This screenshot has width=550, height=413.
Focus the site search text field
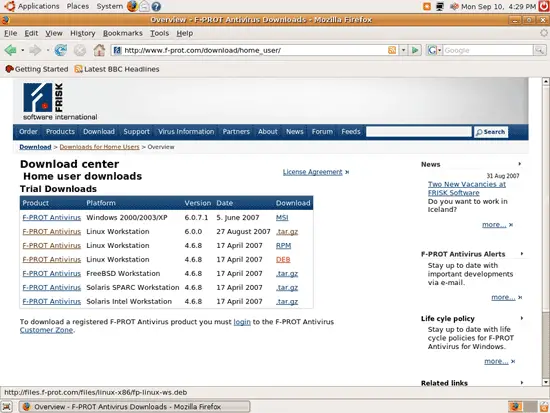(418, 132)
